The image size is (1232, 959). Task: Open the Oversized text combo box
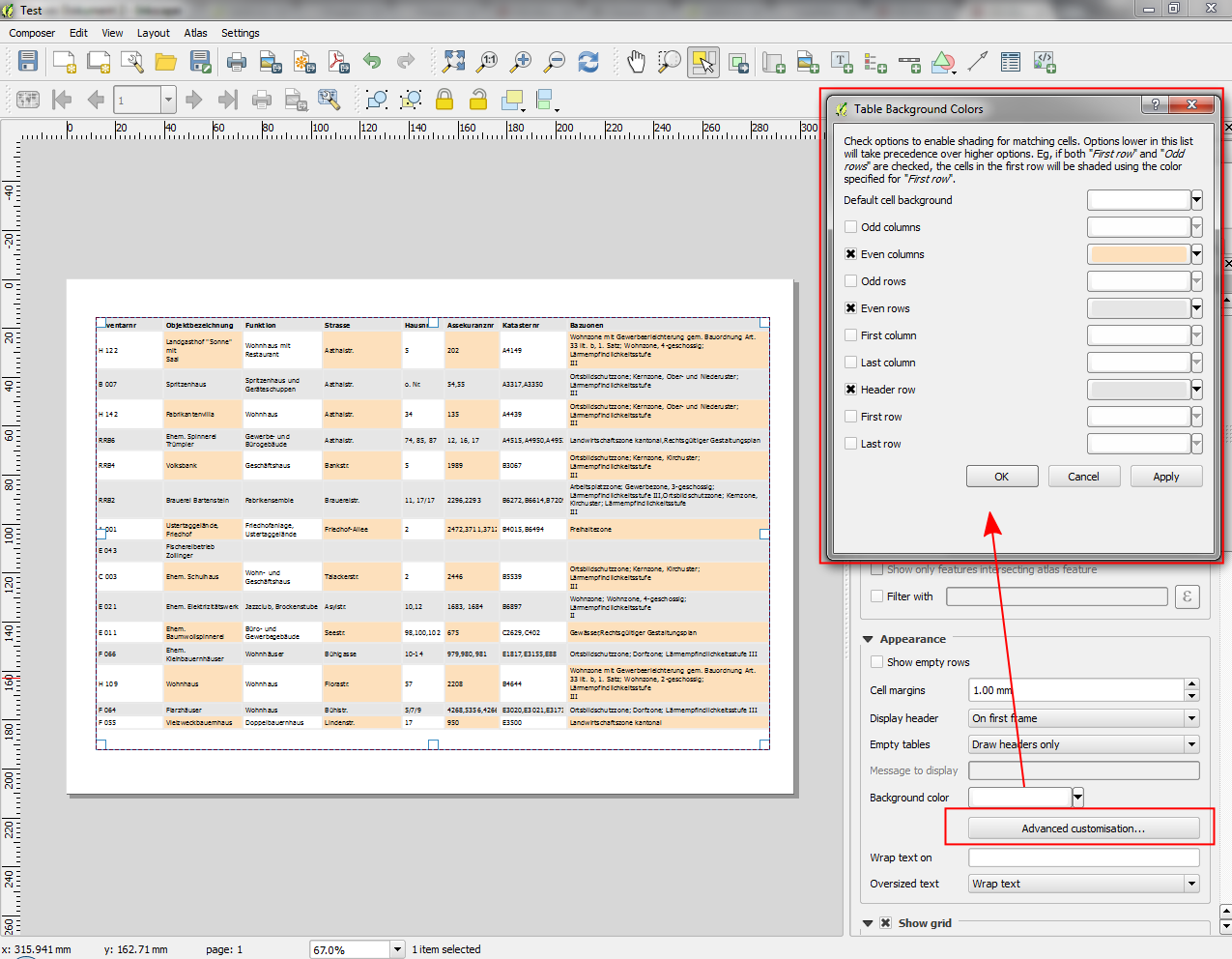coord(1083,884)
